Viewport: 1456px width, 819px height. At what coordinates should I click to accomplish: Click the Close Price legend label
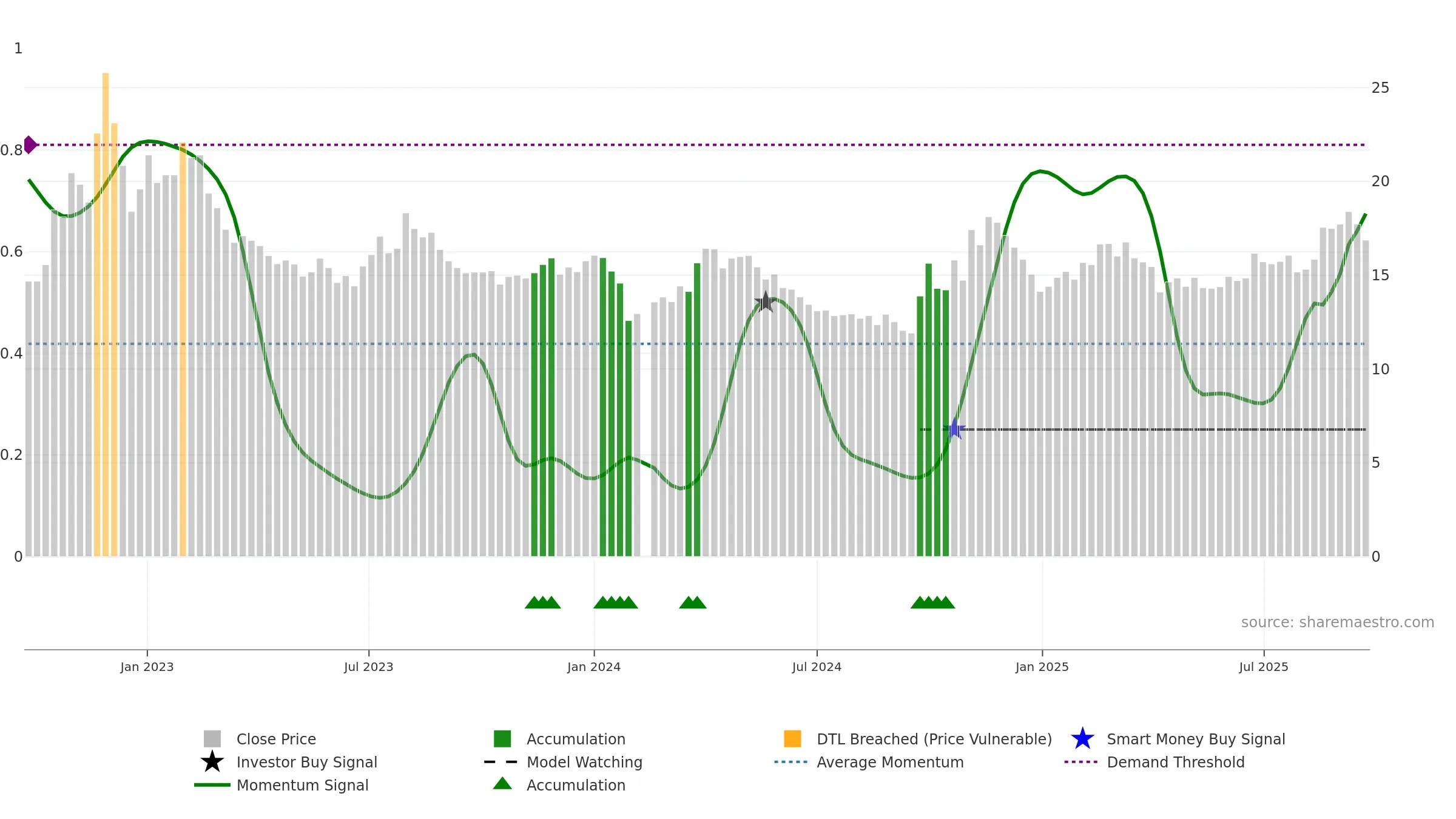tap(276, 739)
